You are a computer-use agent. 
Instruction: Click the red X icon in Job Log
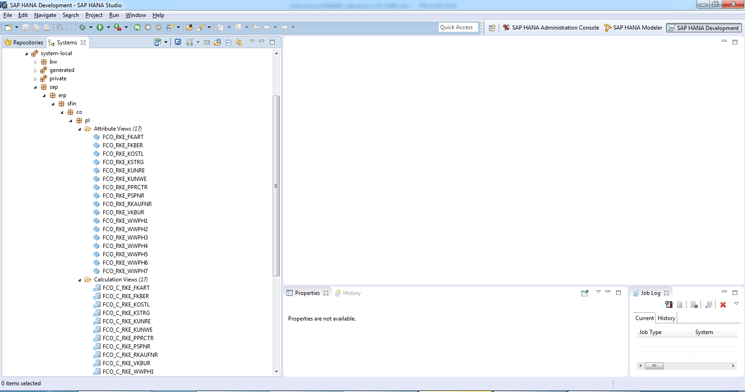723,305
